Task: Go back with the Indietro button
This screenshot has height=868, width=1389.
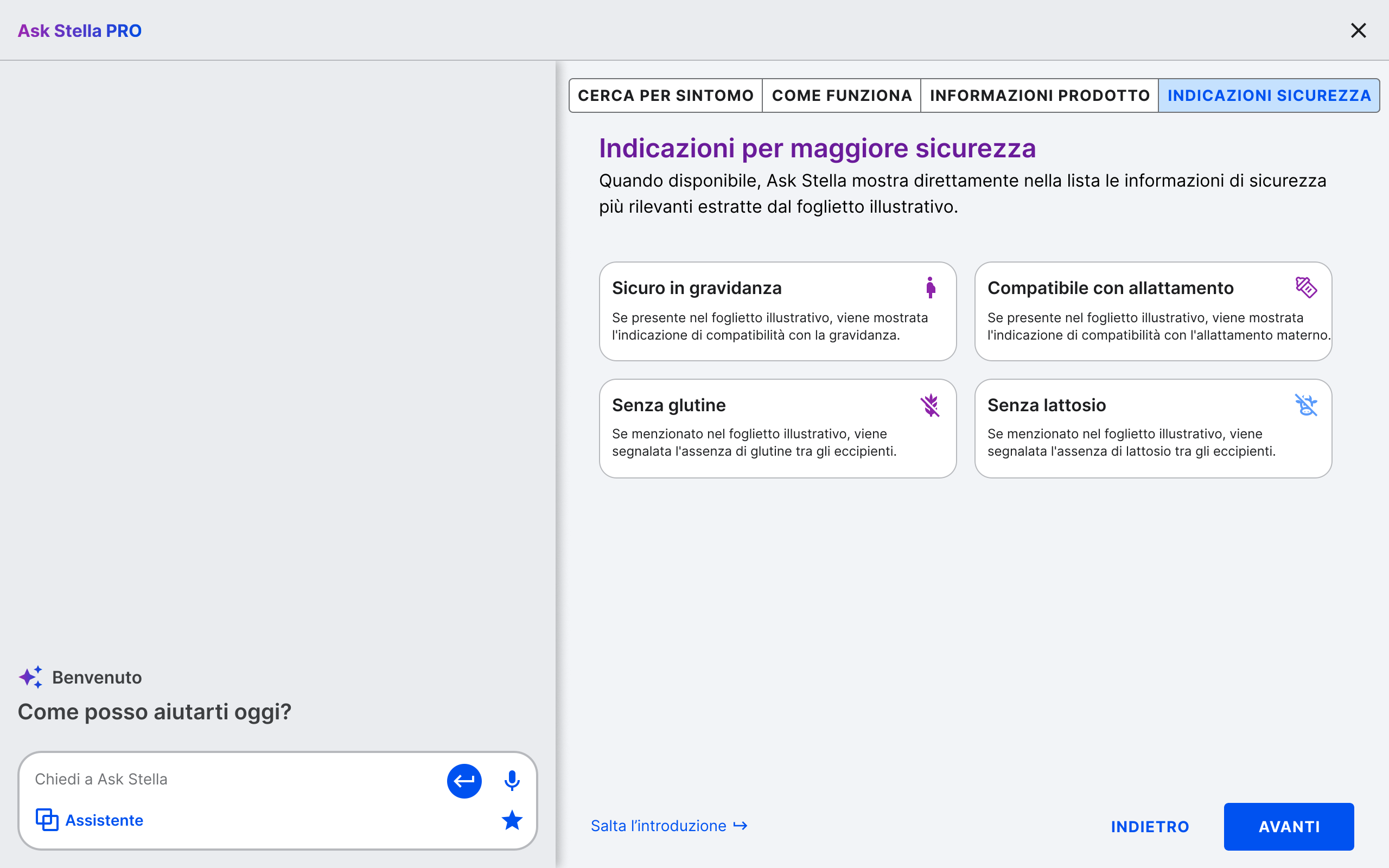Action: [1150, 827]
